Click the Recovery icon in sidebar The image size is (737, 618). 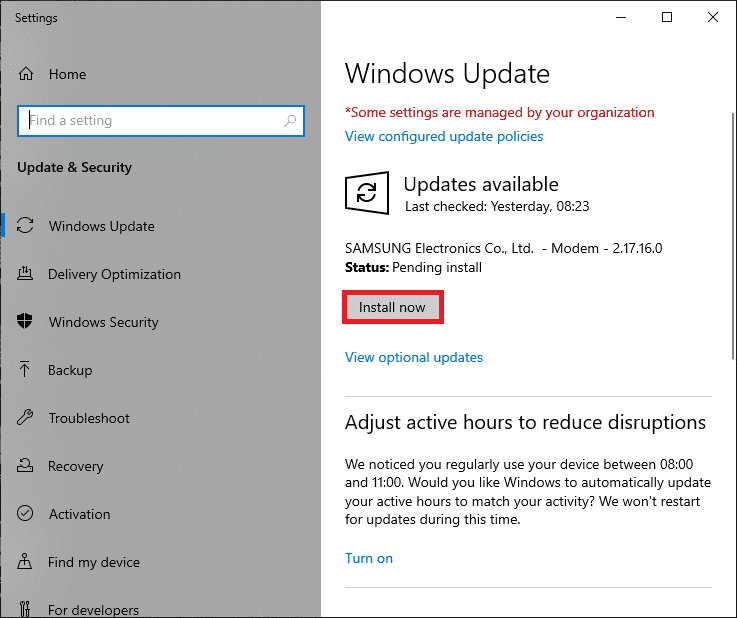(x=26, y=466)
